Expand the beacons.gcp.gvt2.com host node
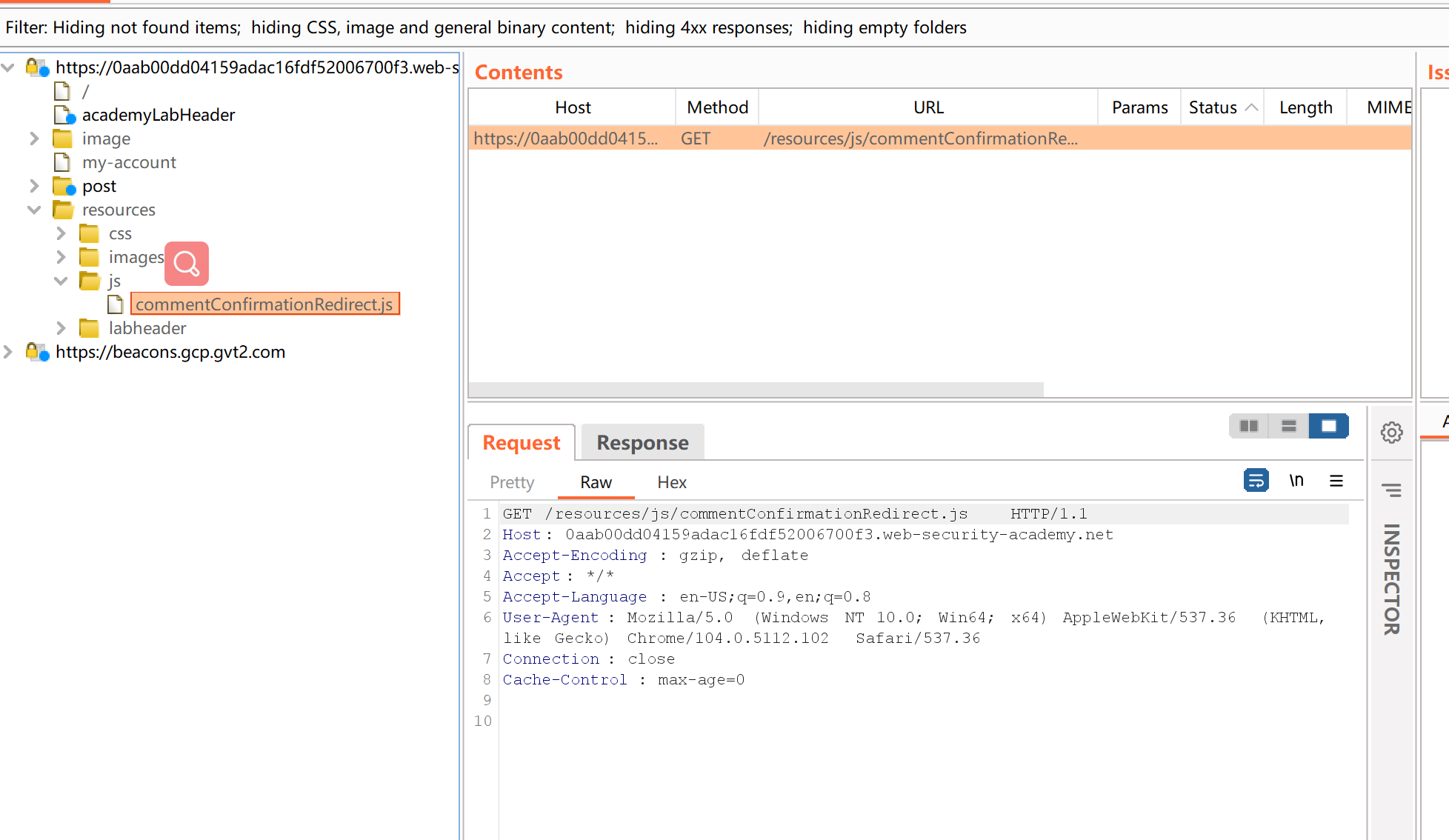The image size is (1449, 840). tap(8, 352)
